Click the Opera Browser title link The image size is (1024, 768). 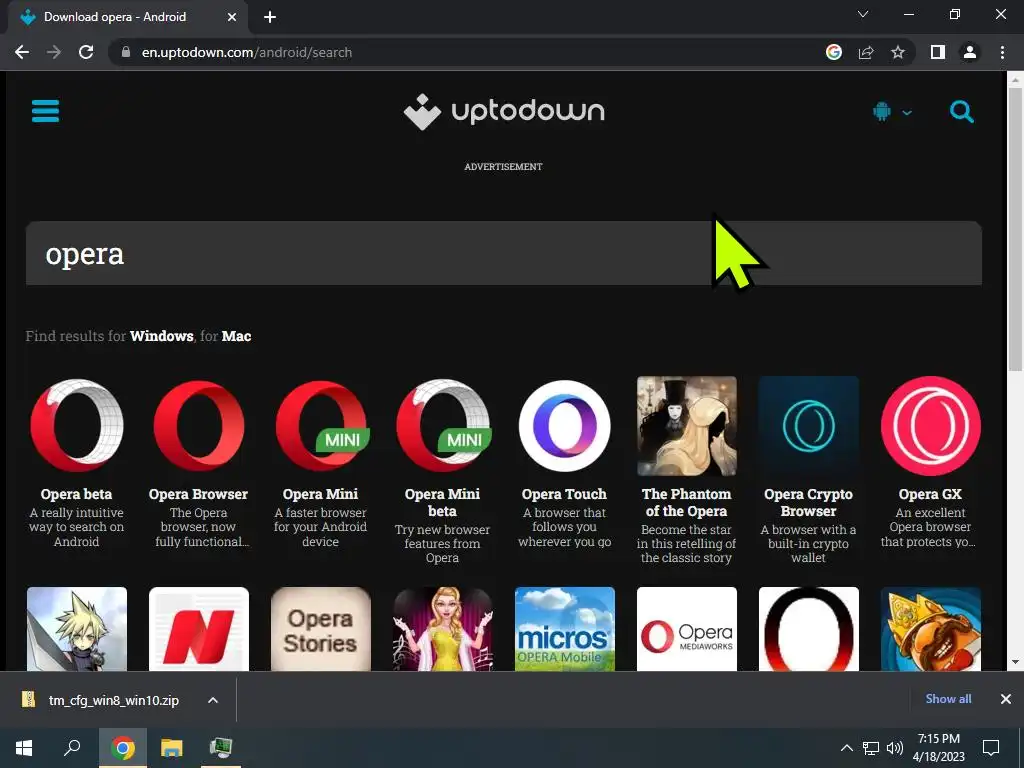pyautogui.click(x=199, y=494)
